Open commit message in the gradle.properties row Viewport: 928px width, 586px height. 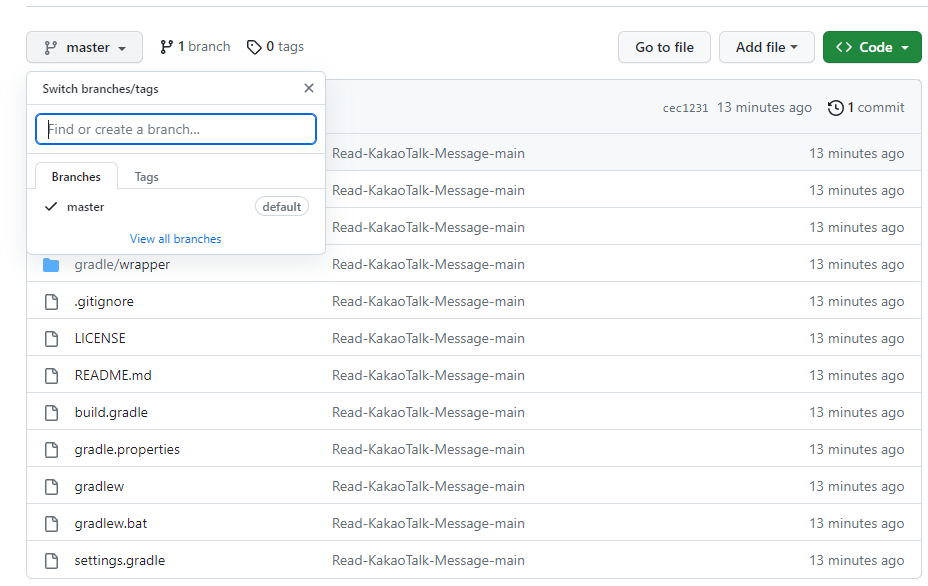[x=428, y=449]
